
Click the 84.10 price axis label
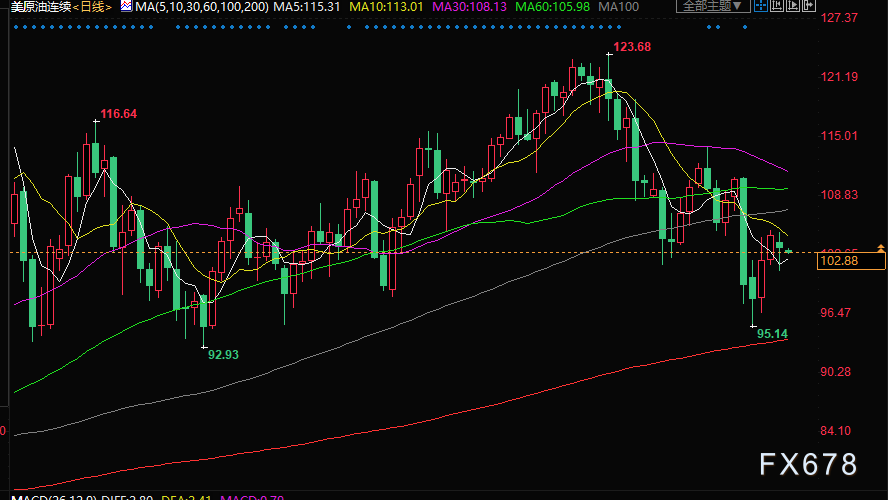835,431
